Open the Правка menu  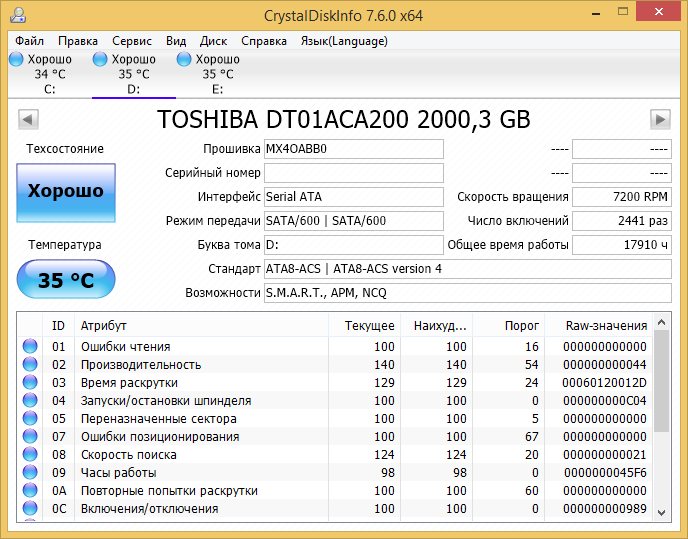coord(78,41)
